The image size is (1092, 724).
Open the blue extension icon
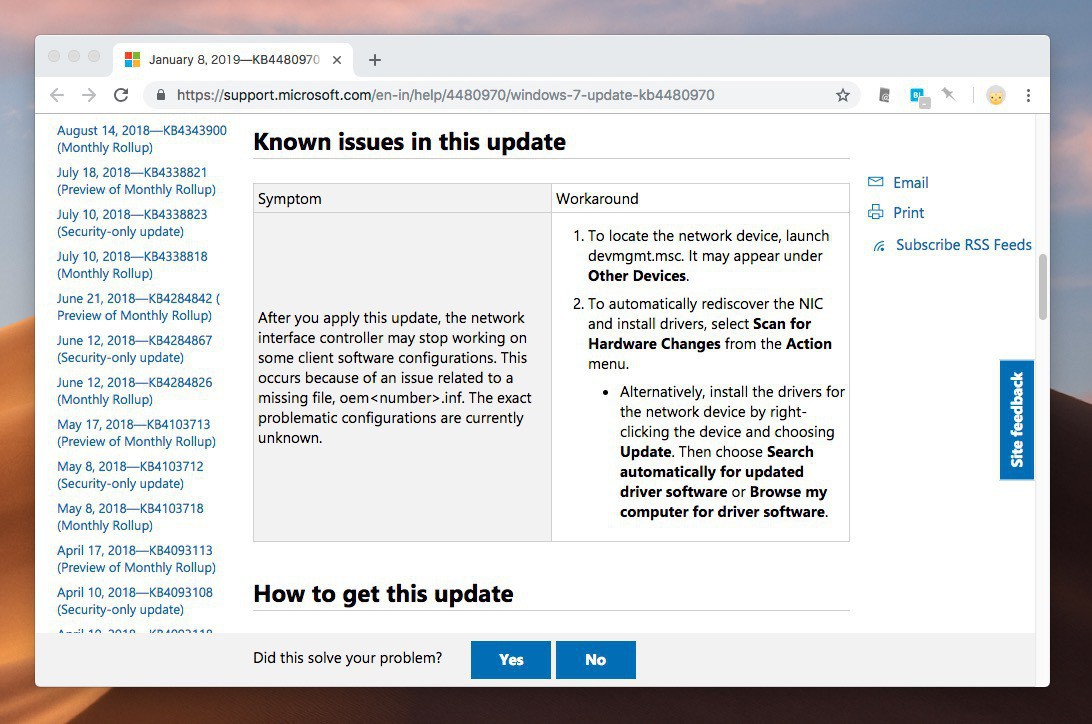919,96
